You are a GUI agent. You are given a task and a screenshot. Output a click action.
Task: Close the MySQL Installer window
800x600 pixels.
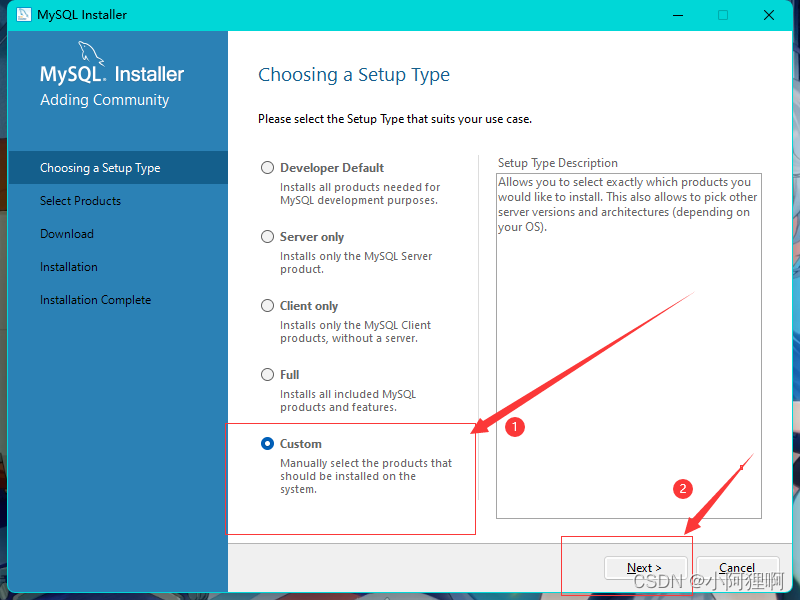tap(769, 15)
